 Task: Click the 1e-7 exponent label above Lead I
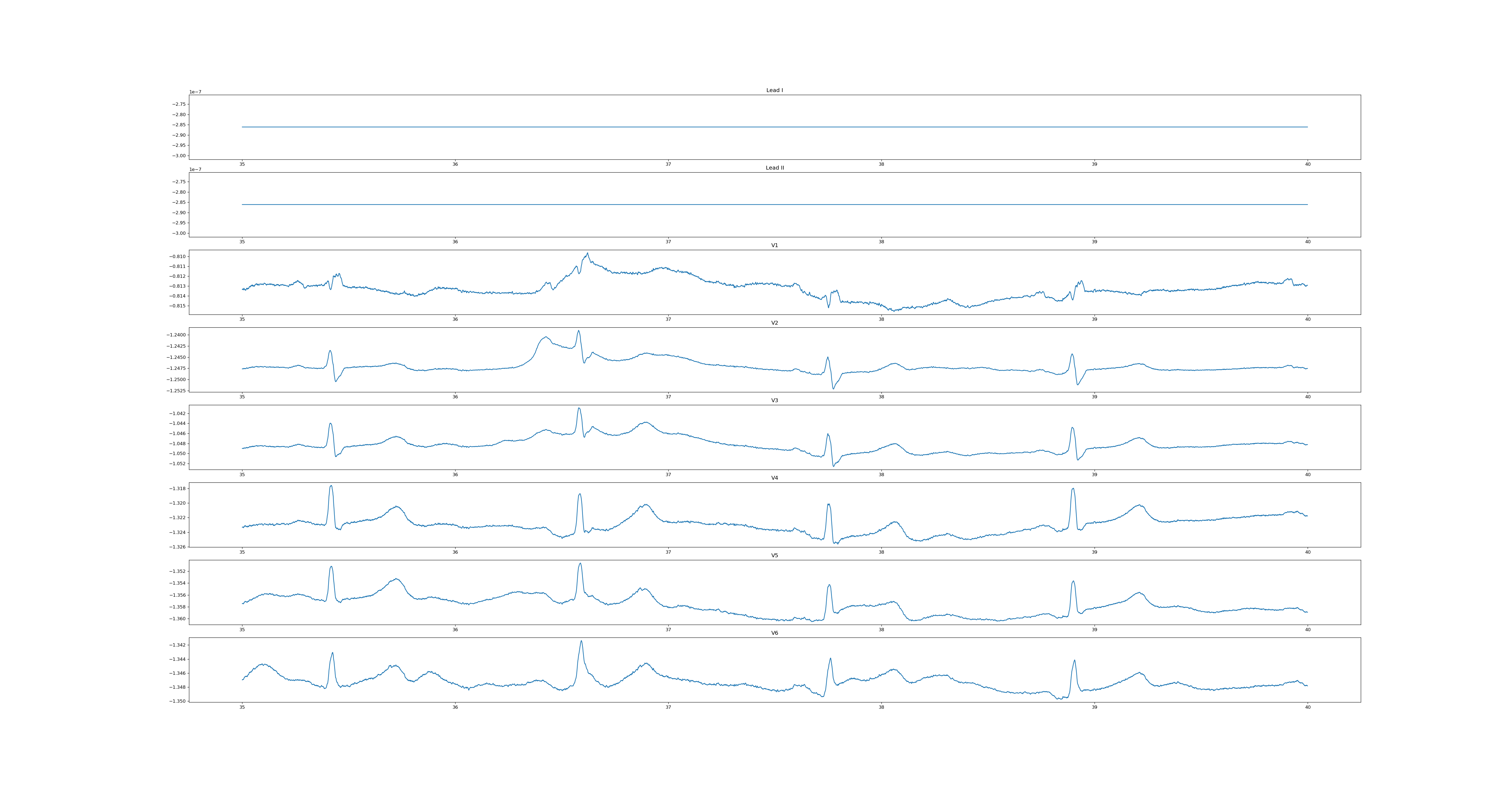click(x=195, y=92)
